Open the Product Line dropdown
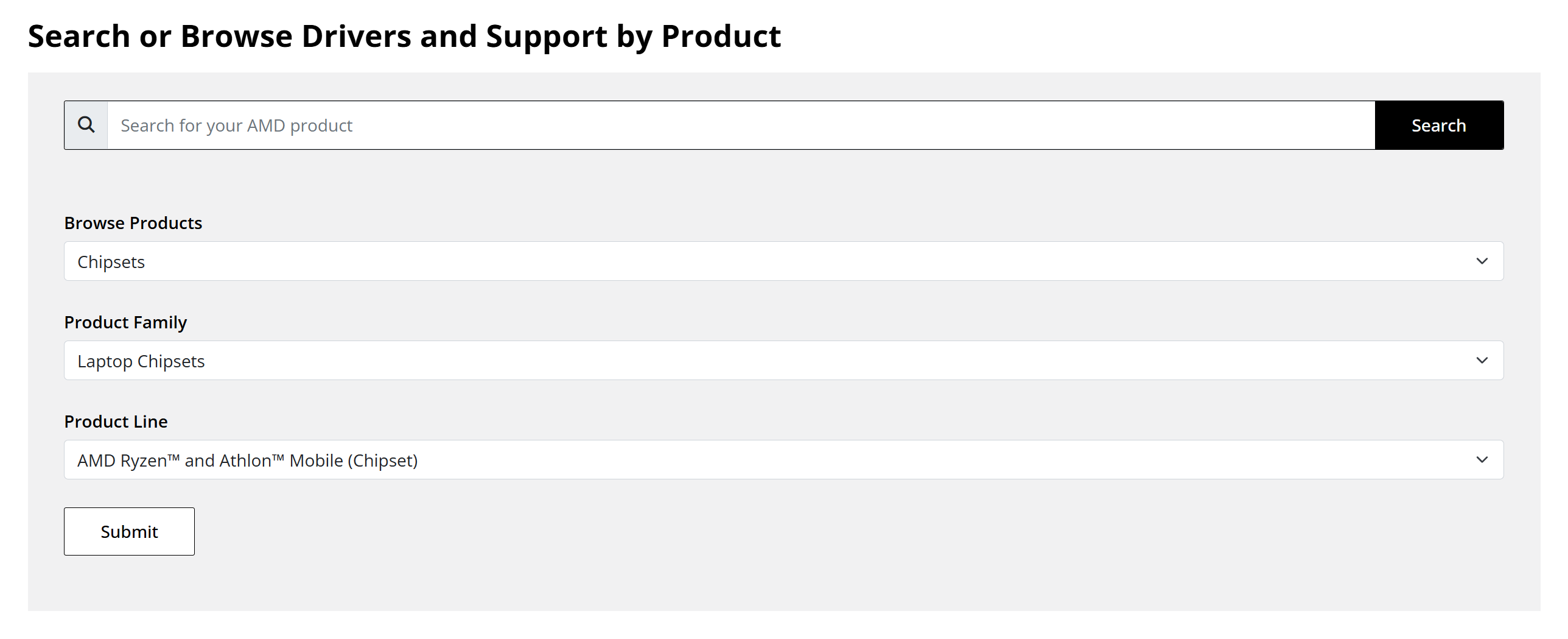Image resolution: width=1568 pixels, height=639 pixels. [x=783, y=460]
